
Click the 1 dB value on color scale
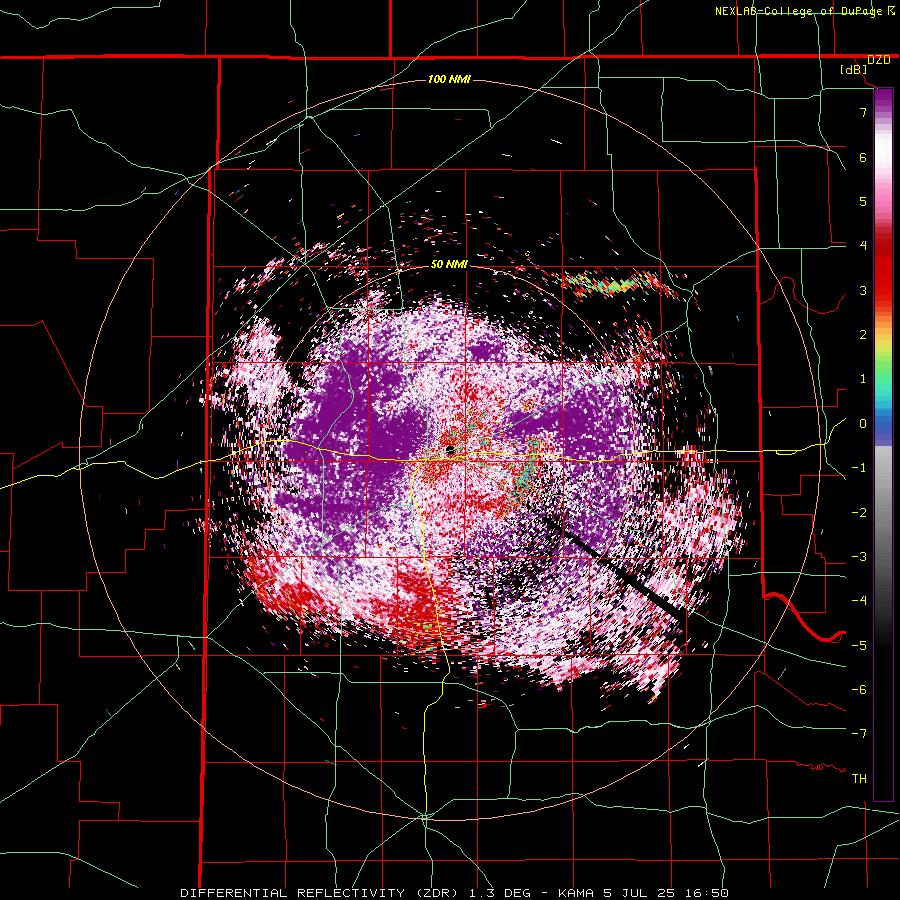pyautogui.click(x=863, y=379)
